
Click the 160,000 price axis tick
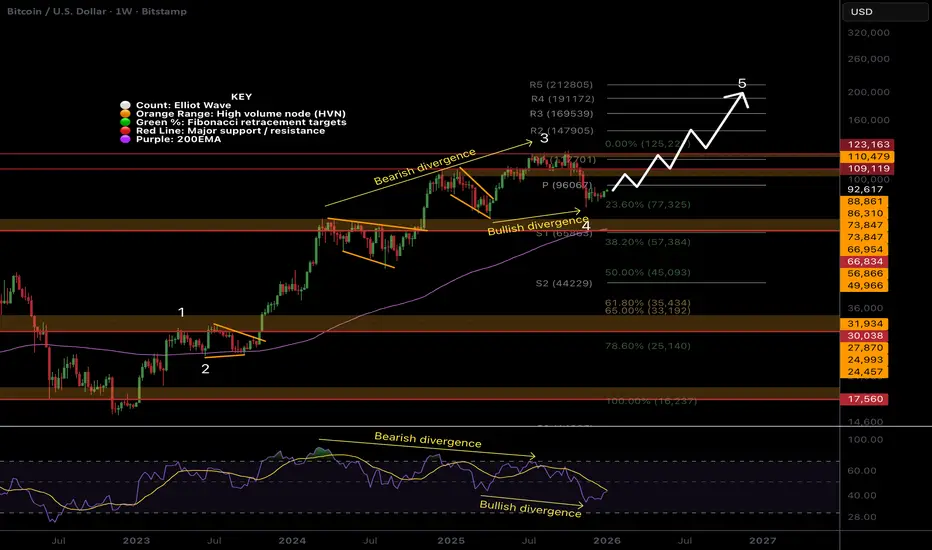point(868,120)
